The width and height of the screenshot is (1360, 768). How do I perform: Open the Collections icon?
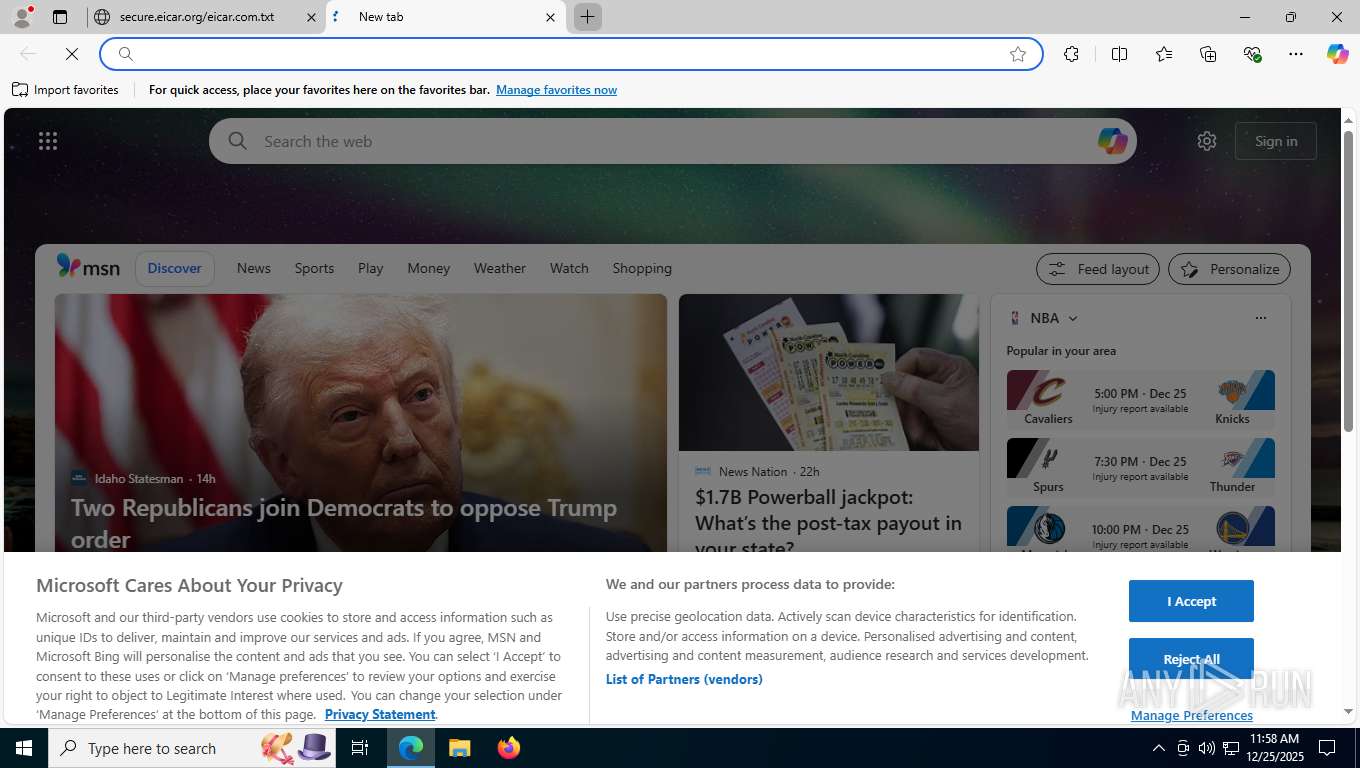click(x=1208, y=54)
